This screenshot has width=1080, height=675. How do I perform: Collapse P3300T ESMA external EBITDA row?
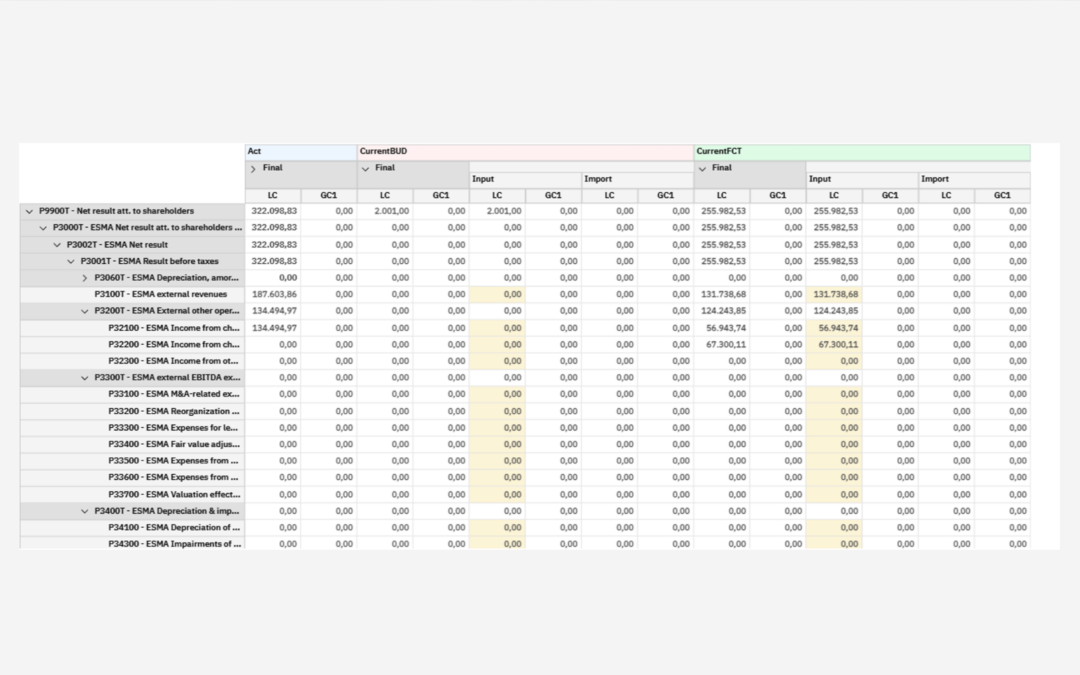(x=85, y=378)
